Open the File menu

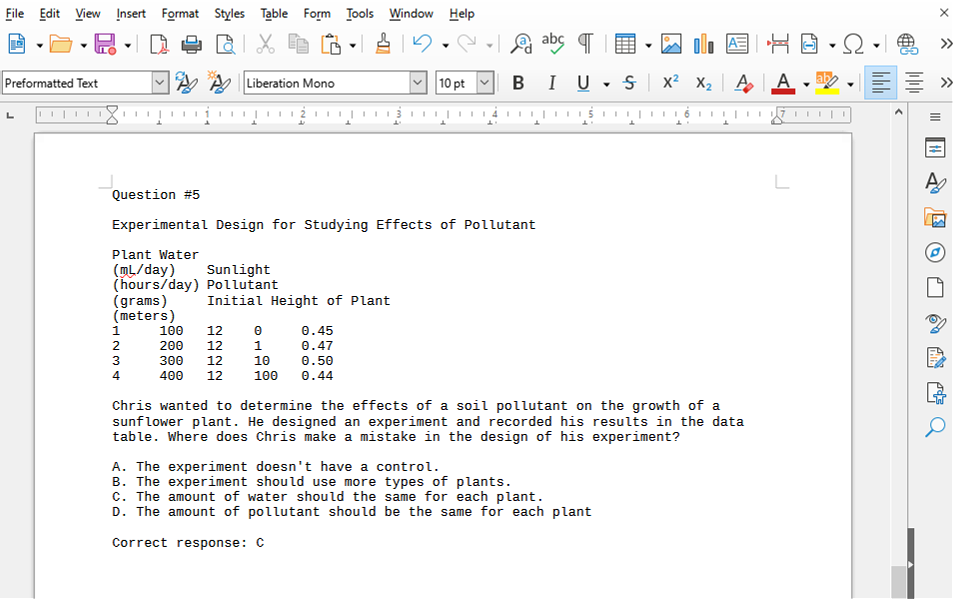point(15,13)
